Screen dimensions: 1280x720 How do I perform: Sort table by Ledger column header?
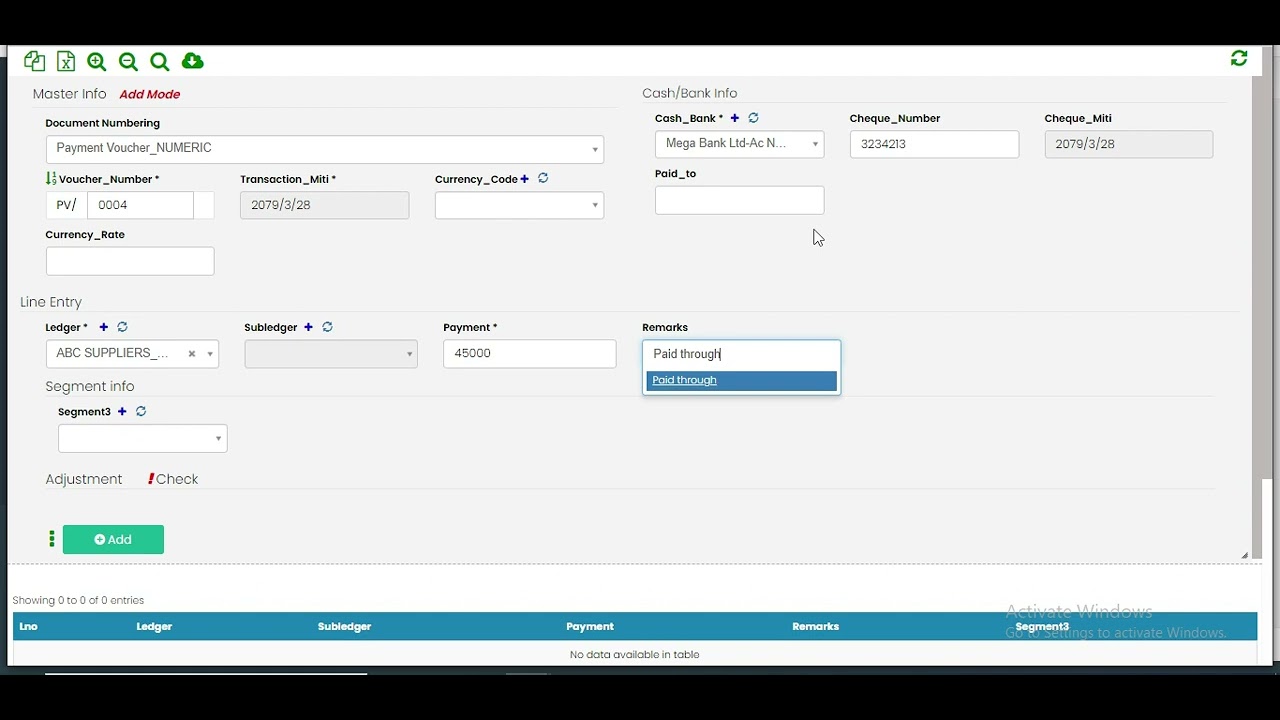154,627
